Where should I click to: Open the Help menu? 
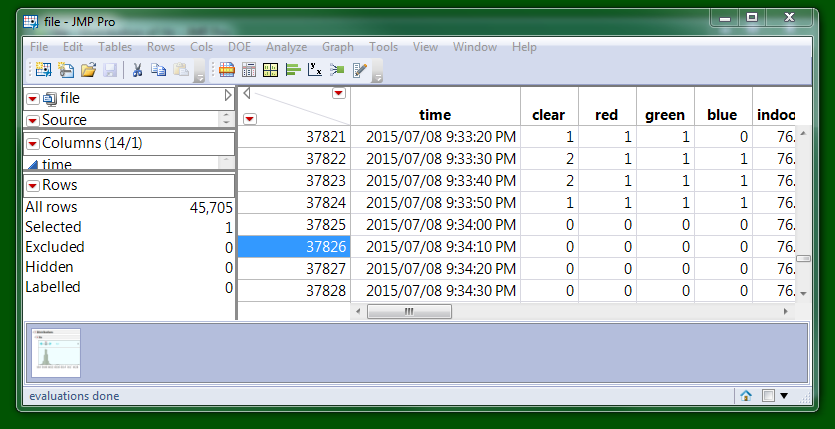(x=524, y=47)
